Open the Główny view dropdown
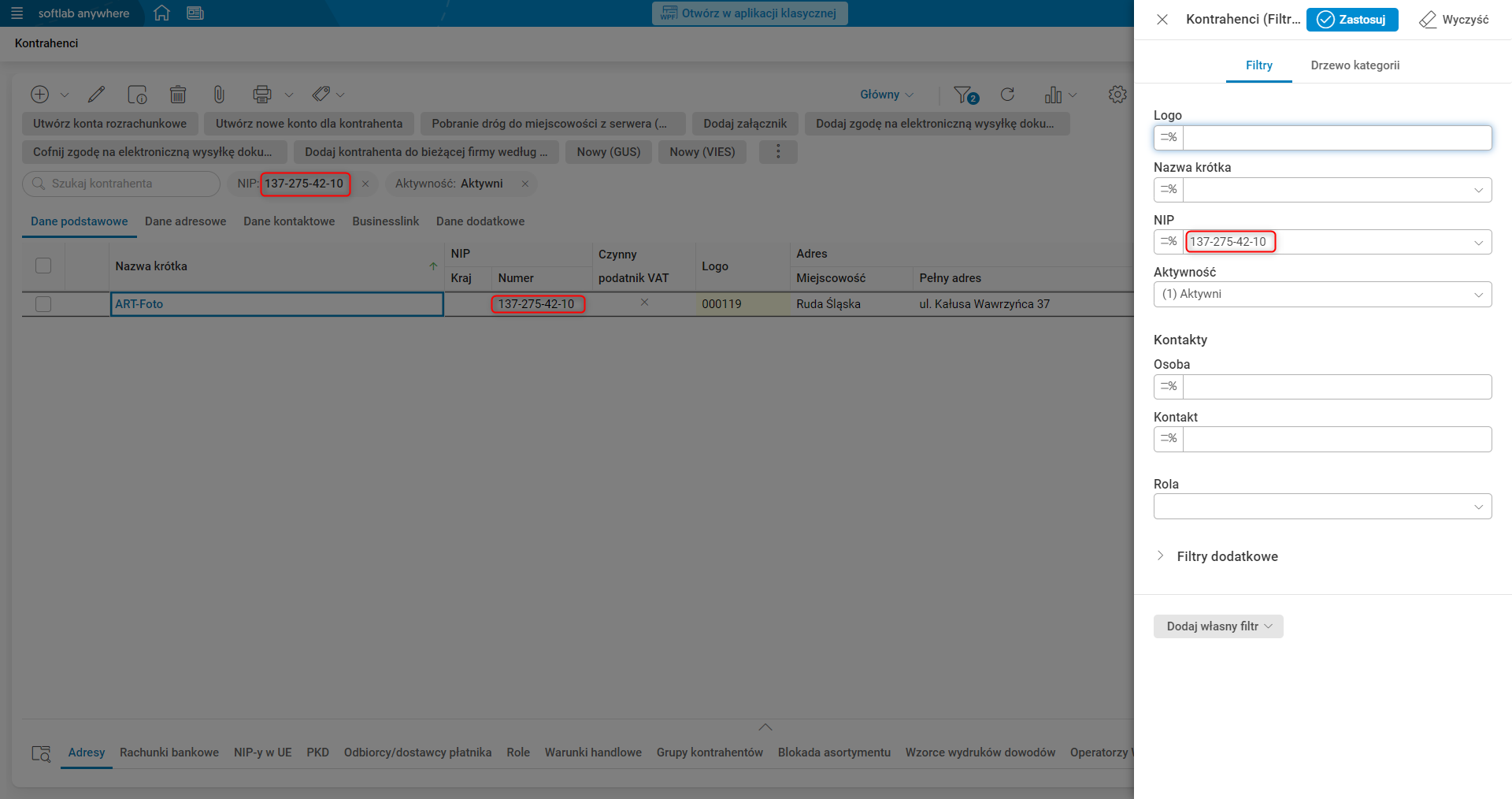 click(887, 95)
